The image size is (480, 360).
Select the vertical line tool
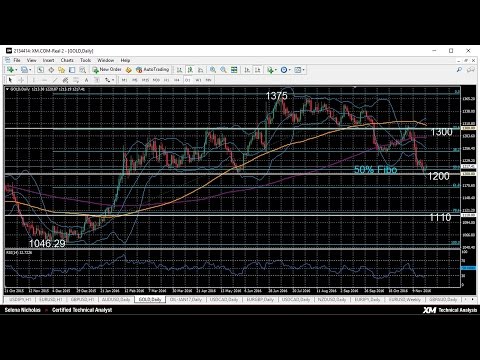coord(33,80)
